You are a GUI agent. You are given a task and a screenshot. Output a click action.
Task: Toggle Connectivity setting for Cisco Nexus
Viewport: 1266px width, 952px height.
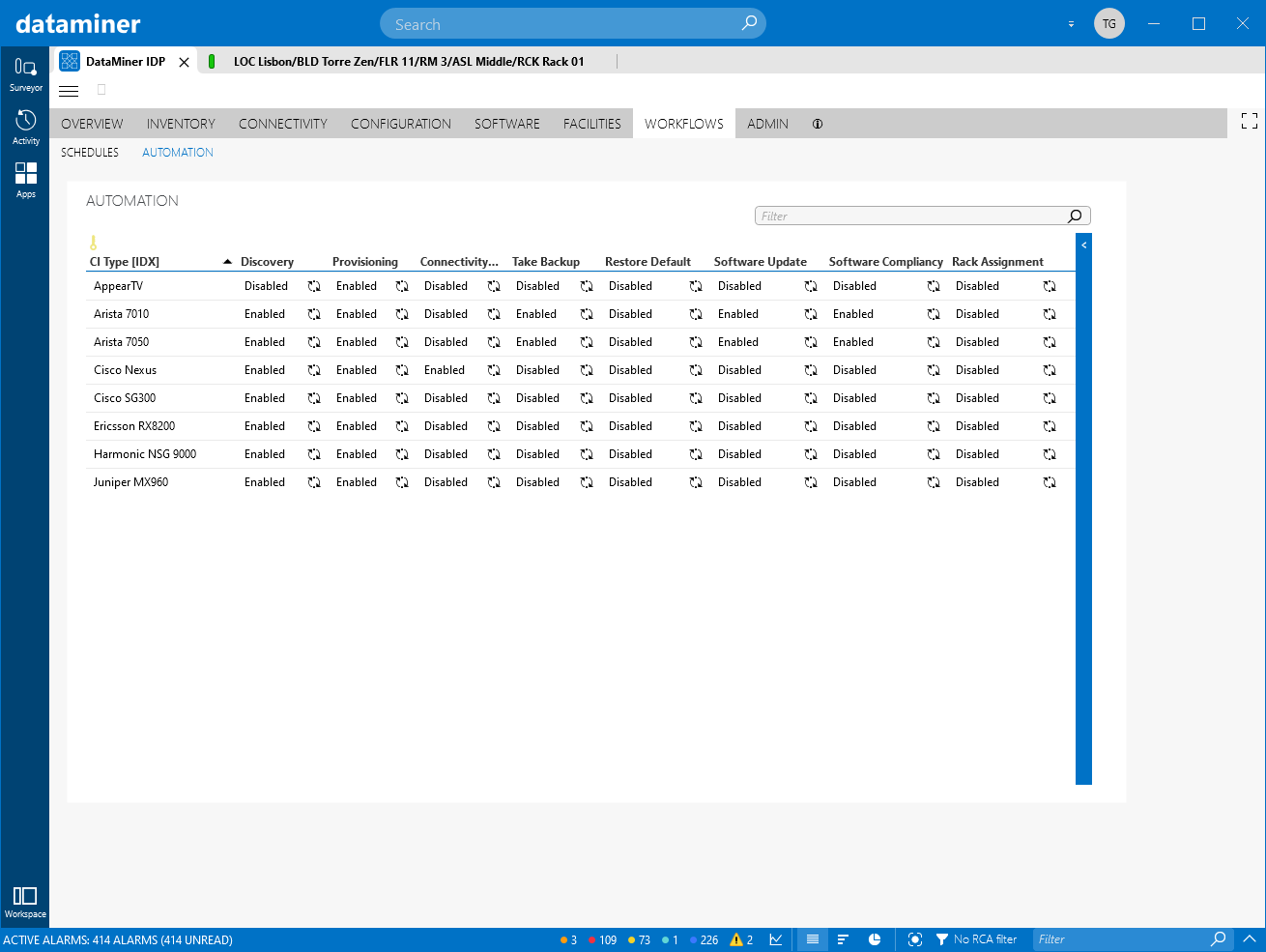click(x=494, y=370)
